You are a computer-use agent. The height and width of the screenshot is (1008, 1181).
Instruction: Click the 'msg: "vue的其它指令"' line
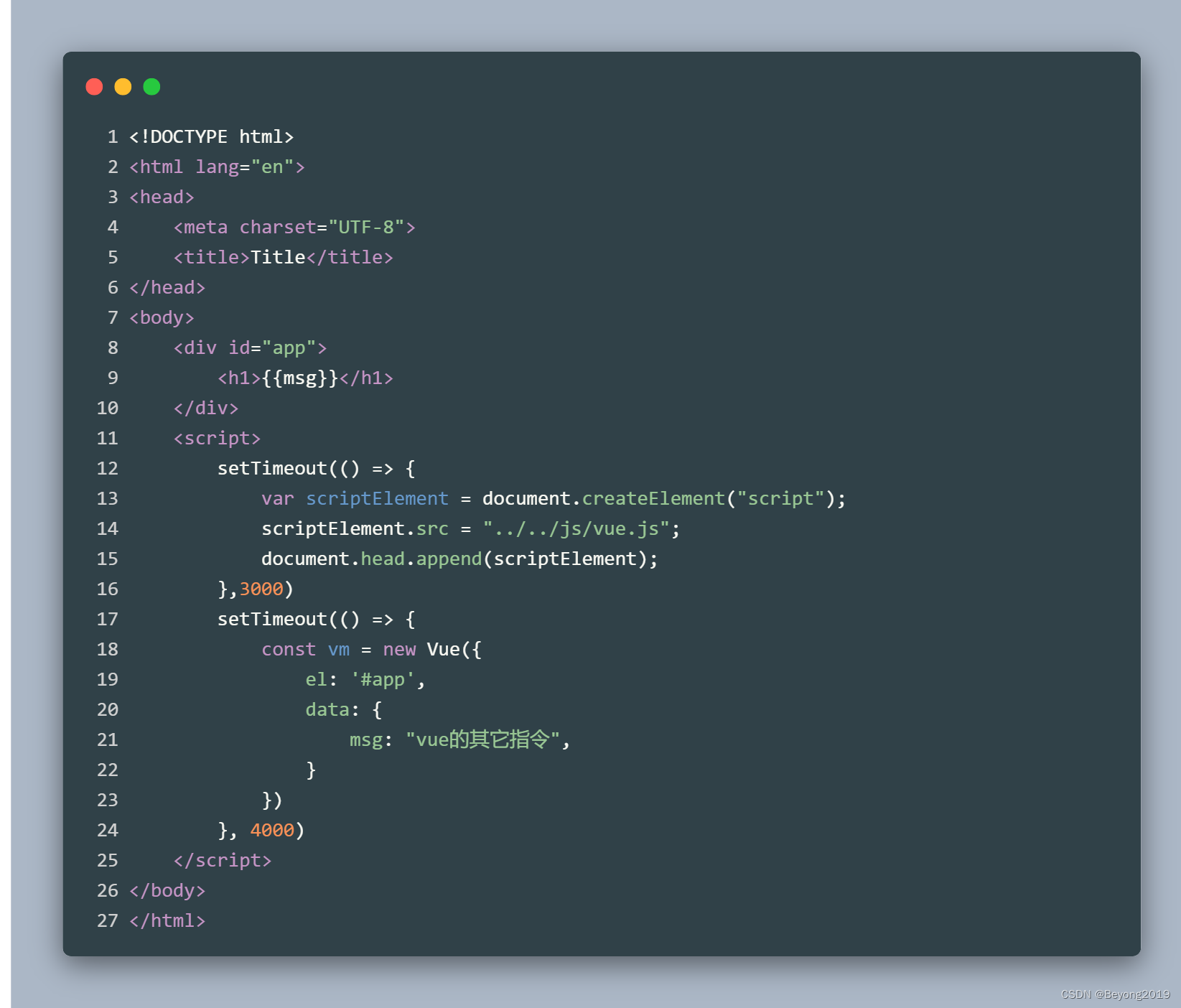[x=459, y=740]
